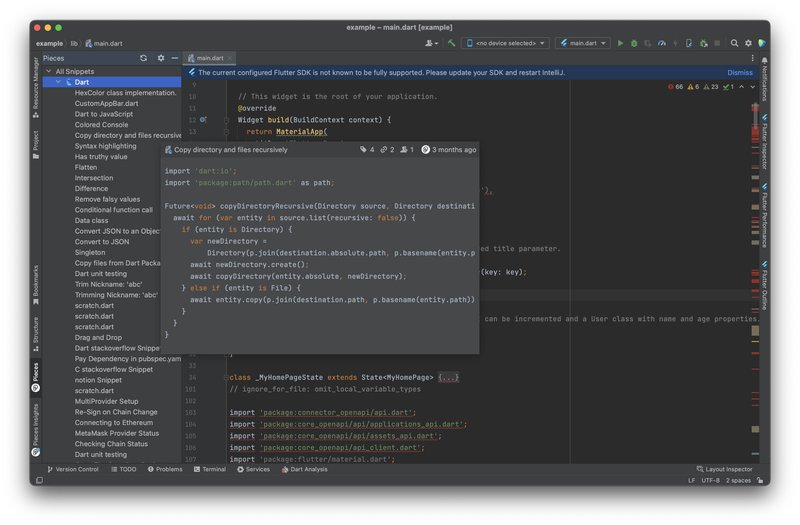Open the user account icon menu
Screen dimensions: 800x525
(x=431, y=43)
